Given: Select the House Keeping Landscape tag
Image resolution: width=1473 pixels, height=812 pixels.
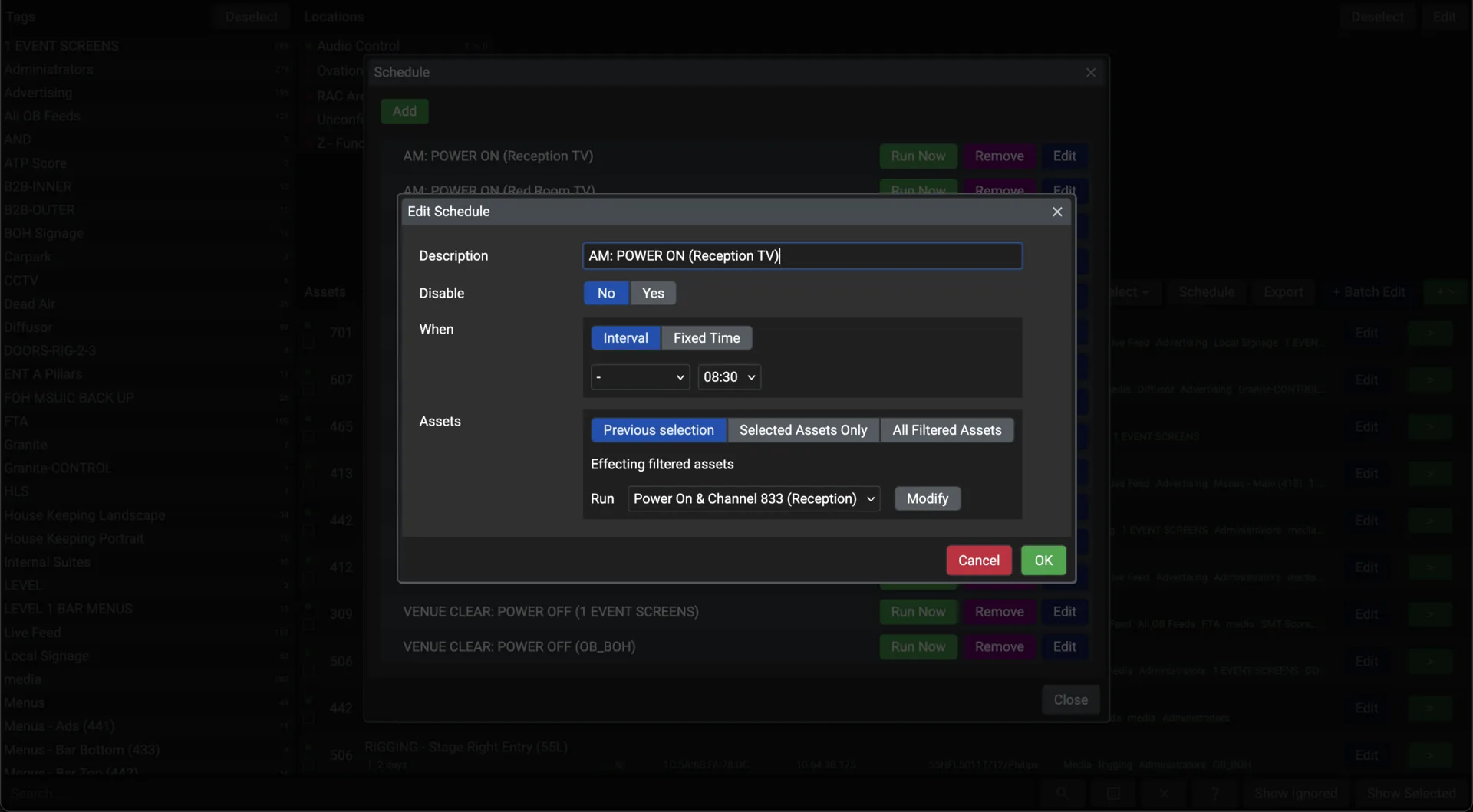Looking at the screenshot, I should 146,515.
